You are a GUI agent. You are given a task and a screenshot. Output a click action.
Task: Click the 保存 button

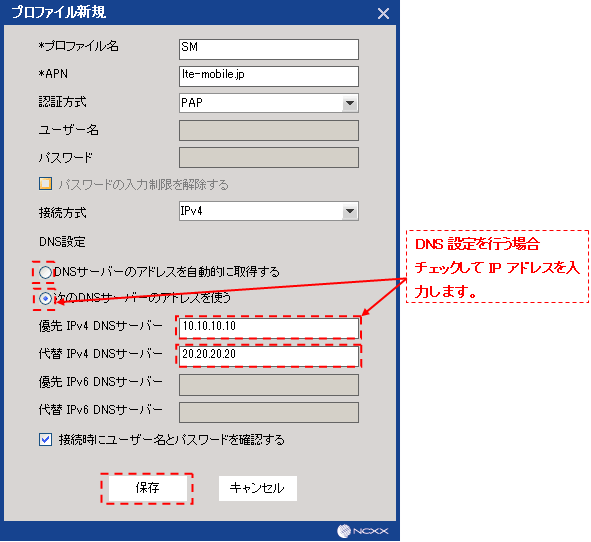[148, 488]
